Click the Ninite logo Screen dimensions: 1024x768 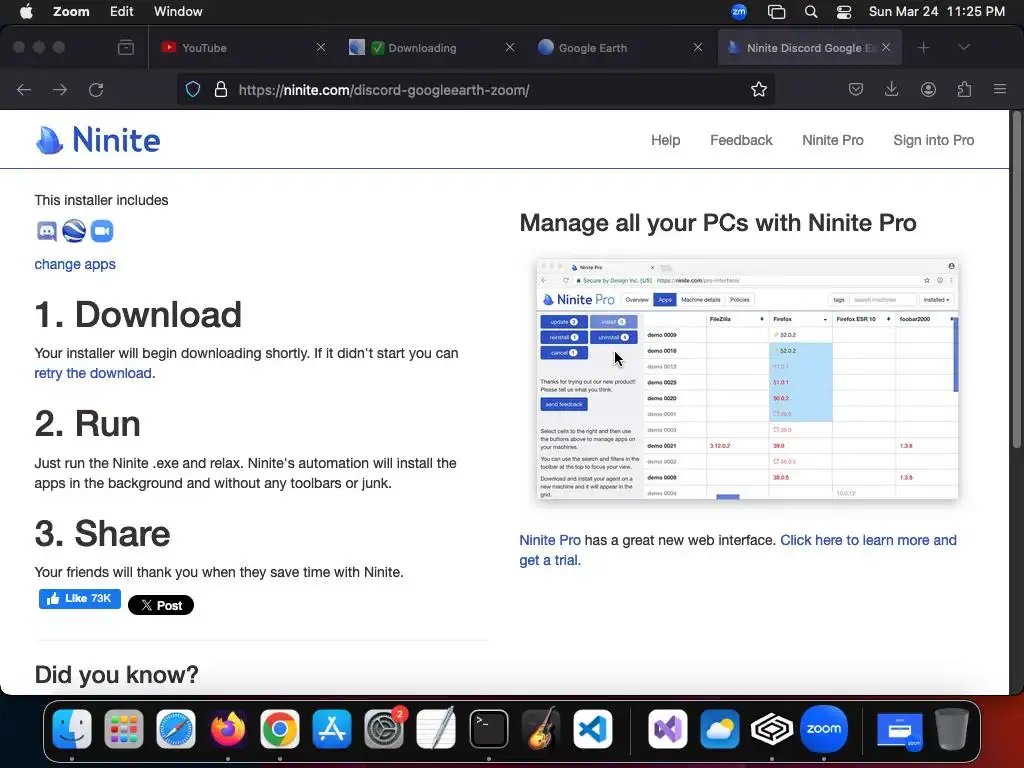pos(98,140)
